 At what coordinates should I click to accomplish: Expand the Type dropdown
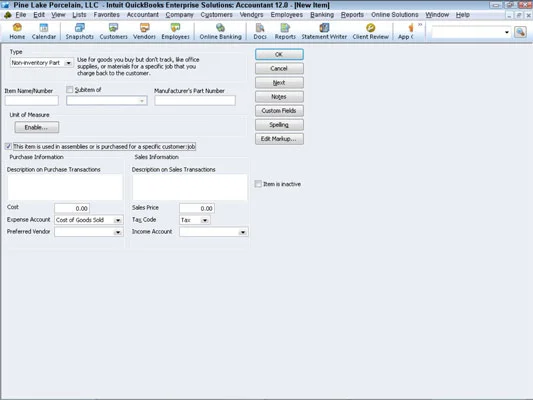click(x=68, y=63)
